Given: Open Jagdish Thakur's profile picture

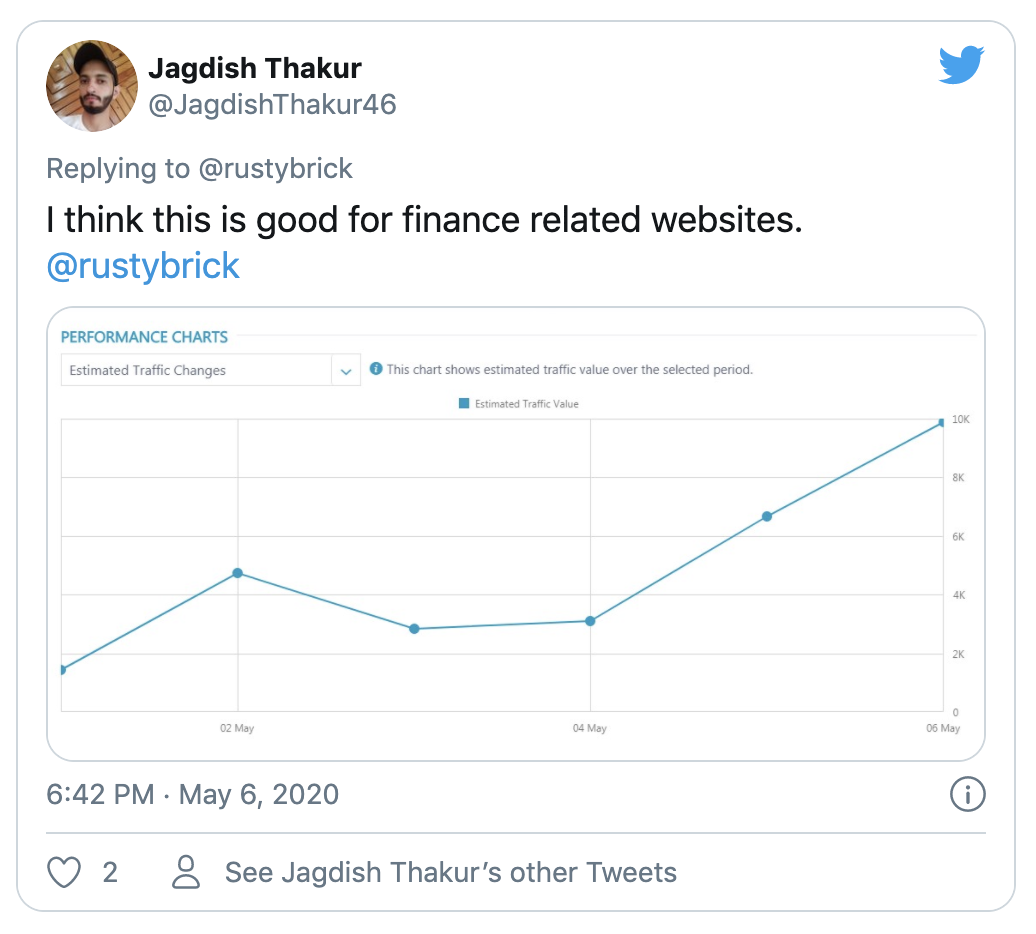Looking at the screenshot, I should point(92,86).
